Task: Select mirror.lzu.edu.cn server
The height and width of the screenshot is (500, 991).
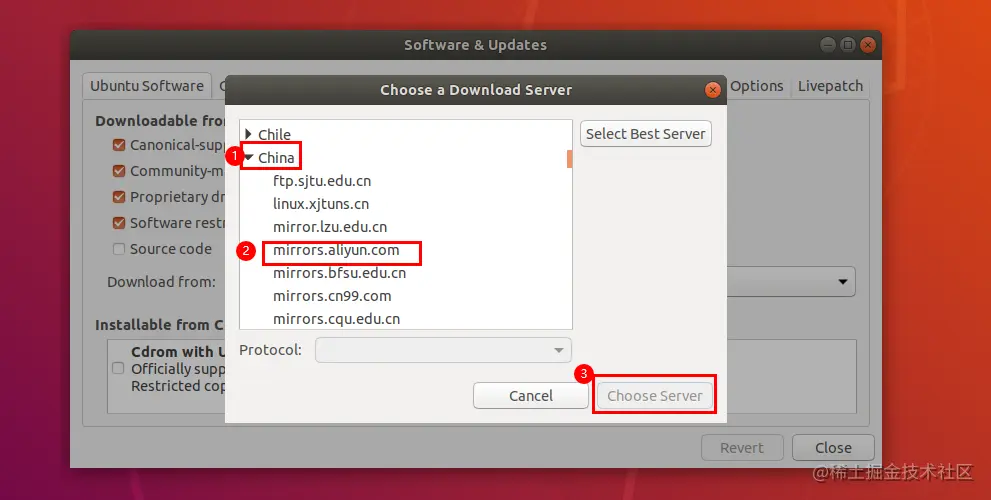Action: click(x=330, y=227)
